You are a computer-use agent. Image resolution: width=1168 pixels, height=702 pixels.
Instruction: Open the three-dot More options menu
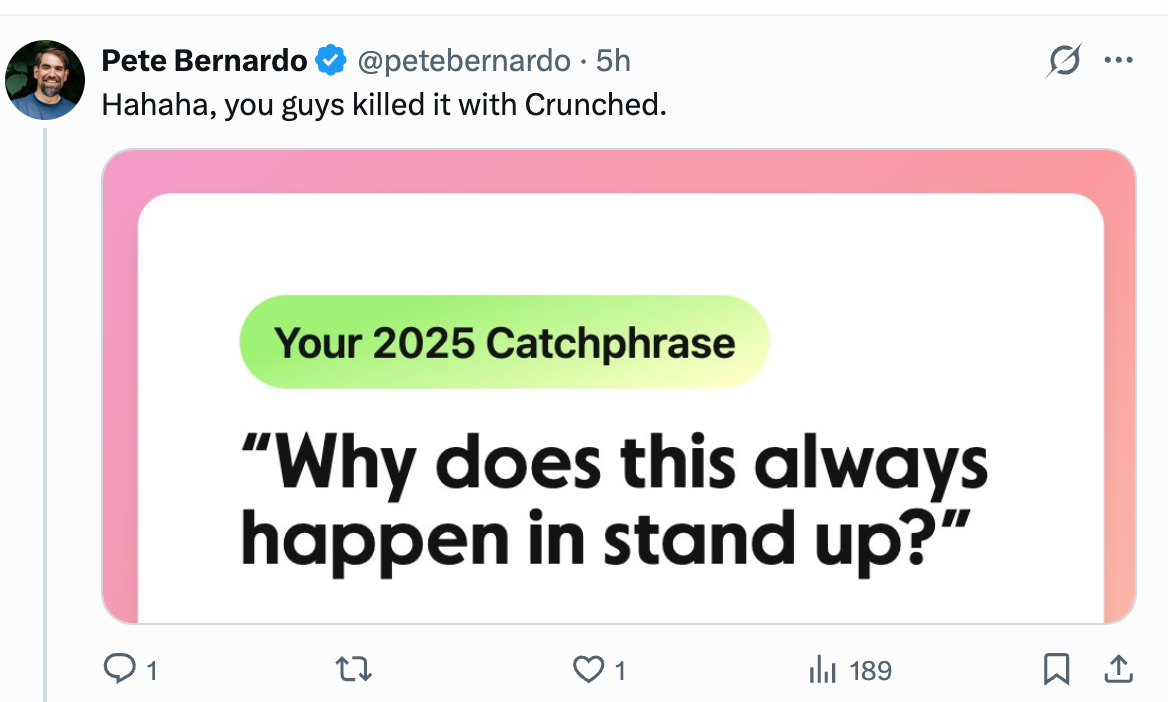point(1118,61)
